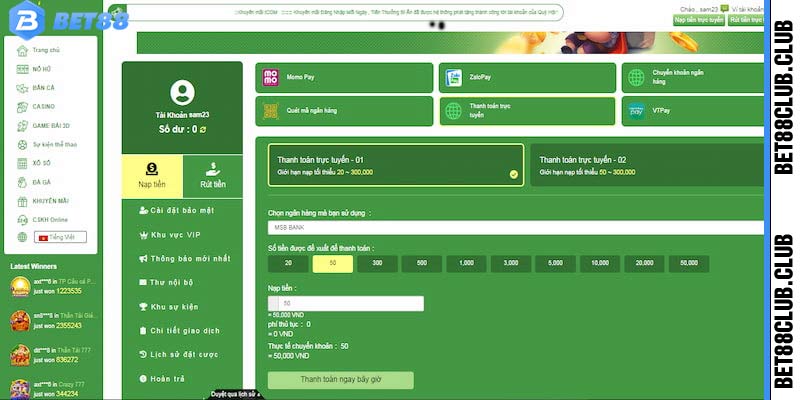Click the Latest Winners heading
Image resolution: width=800 pixels, height=400 pixels.
(34, 266)
